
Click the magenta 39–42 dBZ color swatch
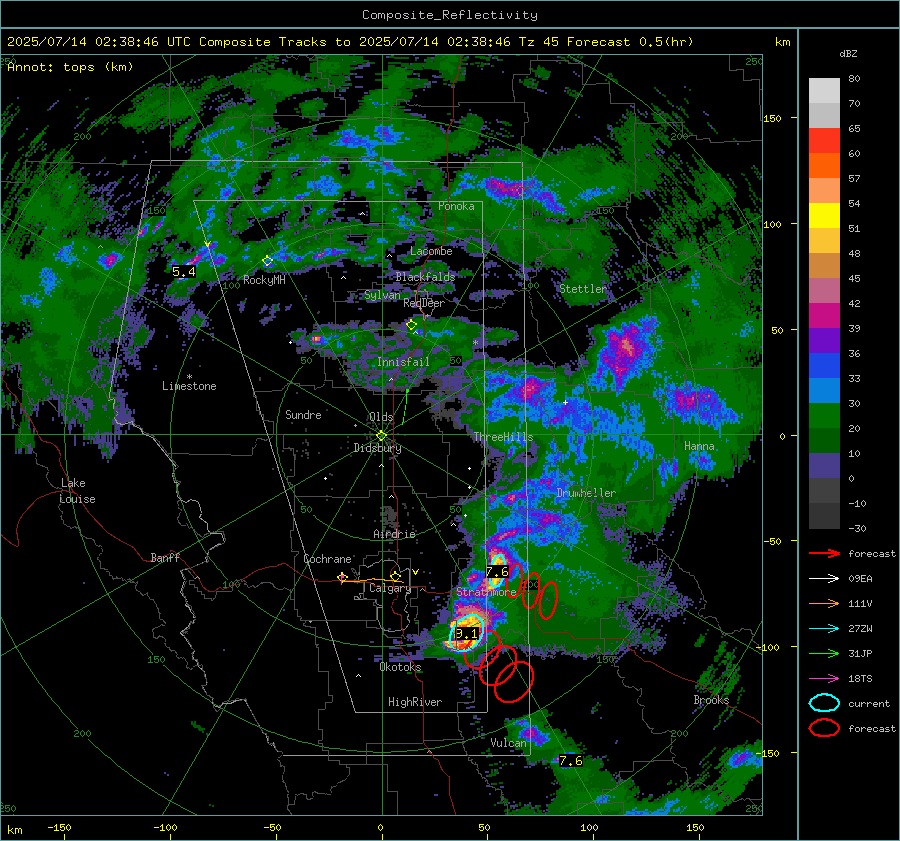pyautogui.click(x=824, y=316)
